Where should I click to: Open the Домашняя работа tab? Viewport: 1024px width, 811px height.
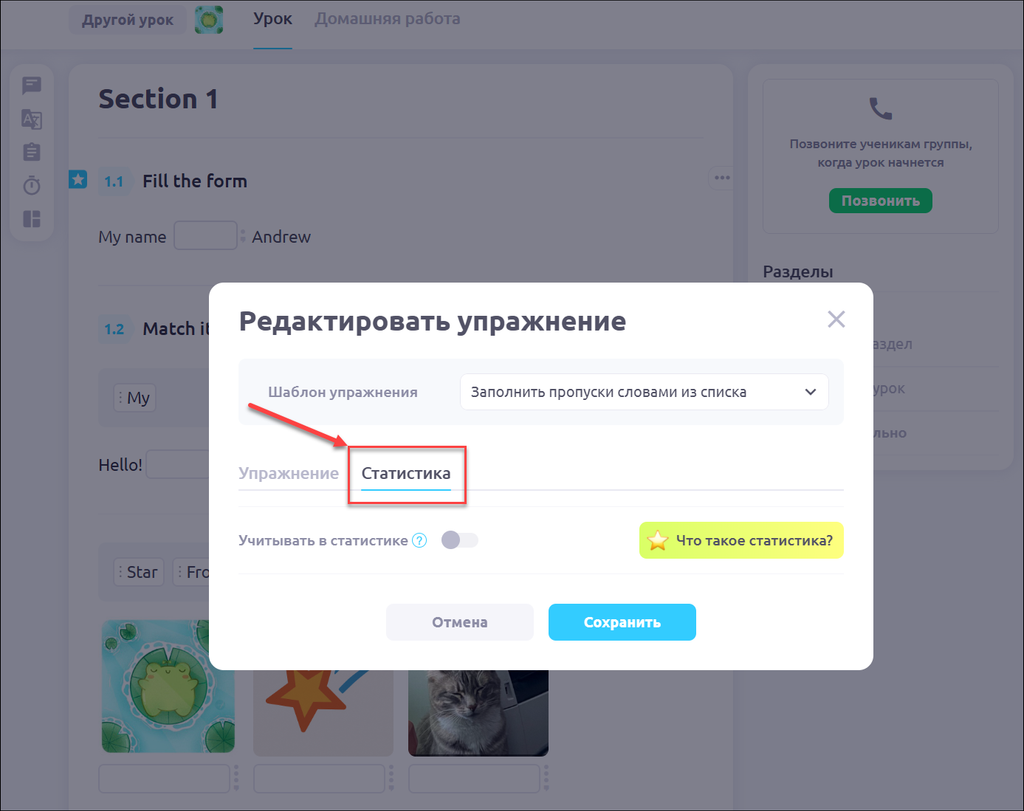tap(387, 19)
